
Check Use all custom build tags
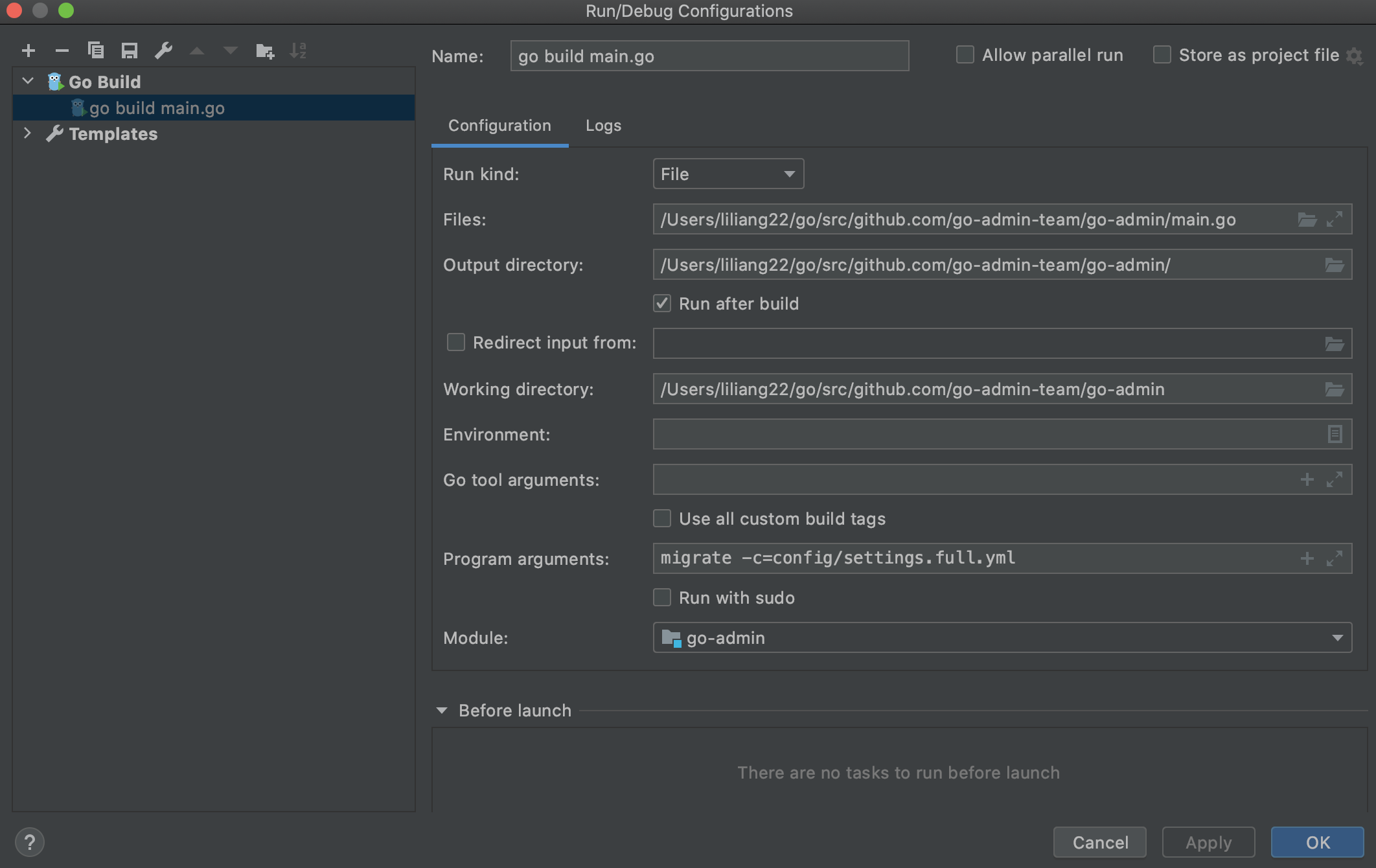(x=661, y=518)
